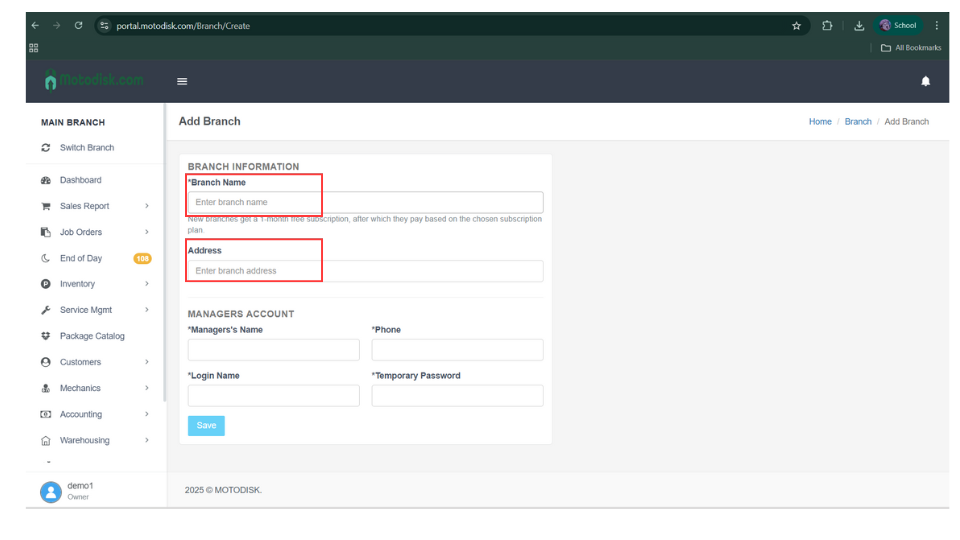Image resolution: width=960 pixels, height=540 pixels.
Task: Expand the Customers menu chevron
Action: tap(147, 363)
